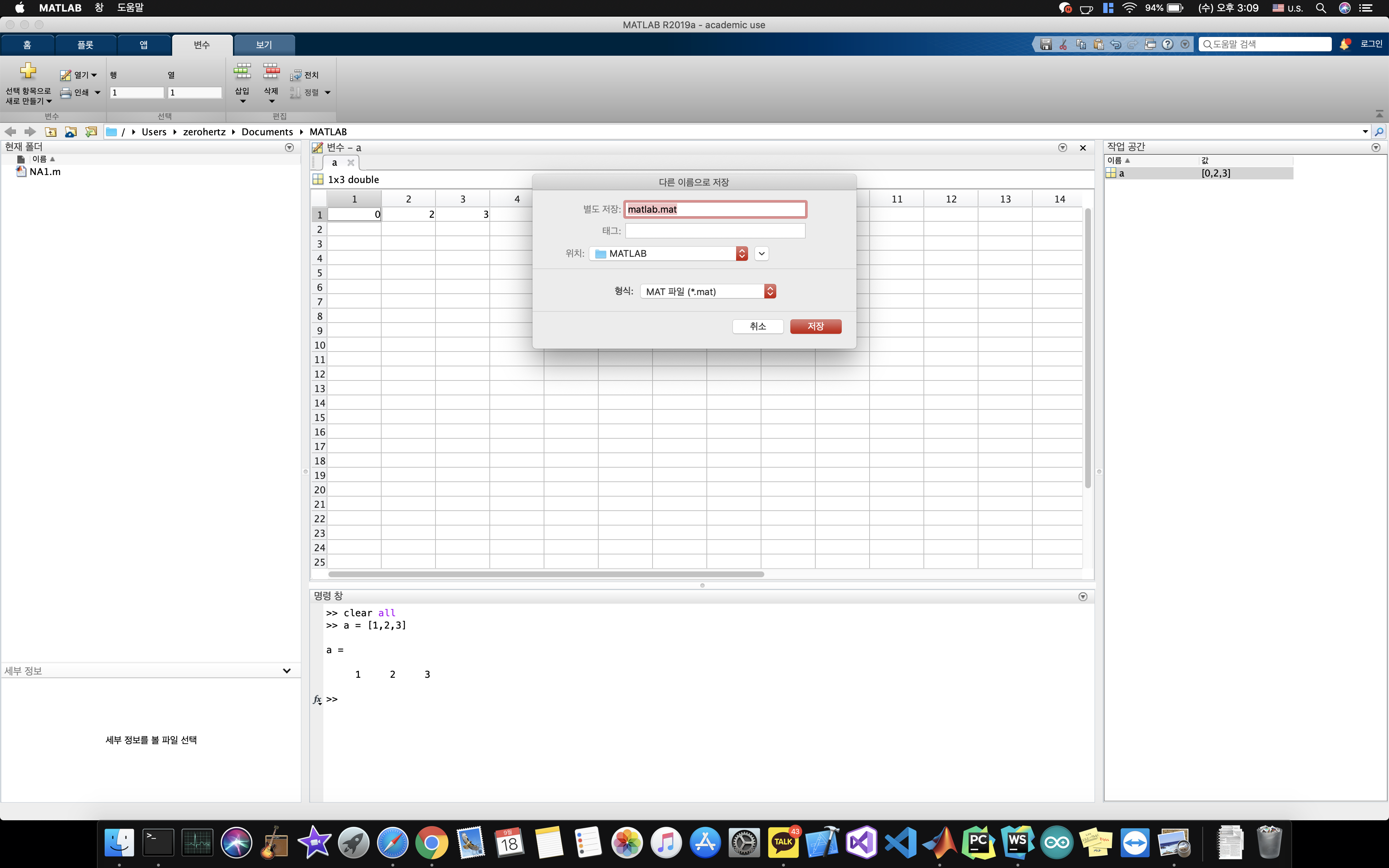Click the variable editor vertical scrollbar

(1088, 348)
